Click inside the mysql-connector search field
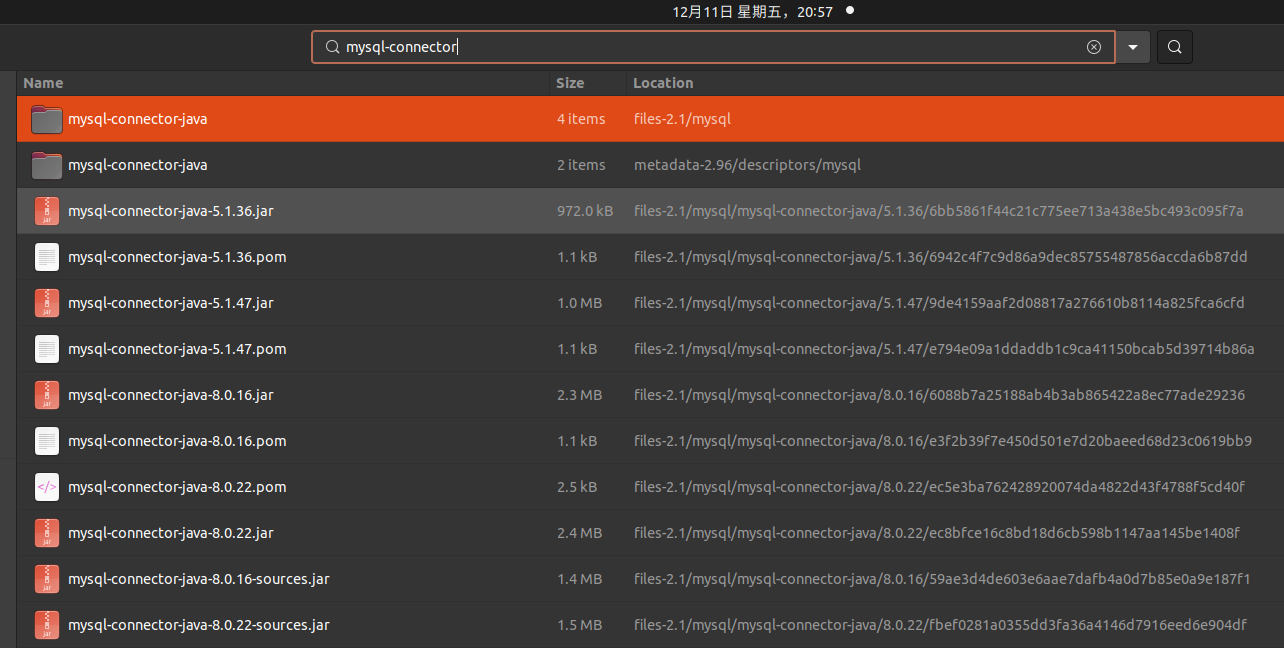The height and width of the screenshot is (648, 1284). click(714, 47)
